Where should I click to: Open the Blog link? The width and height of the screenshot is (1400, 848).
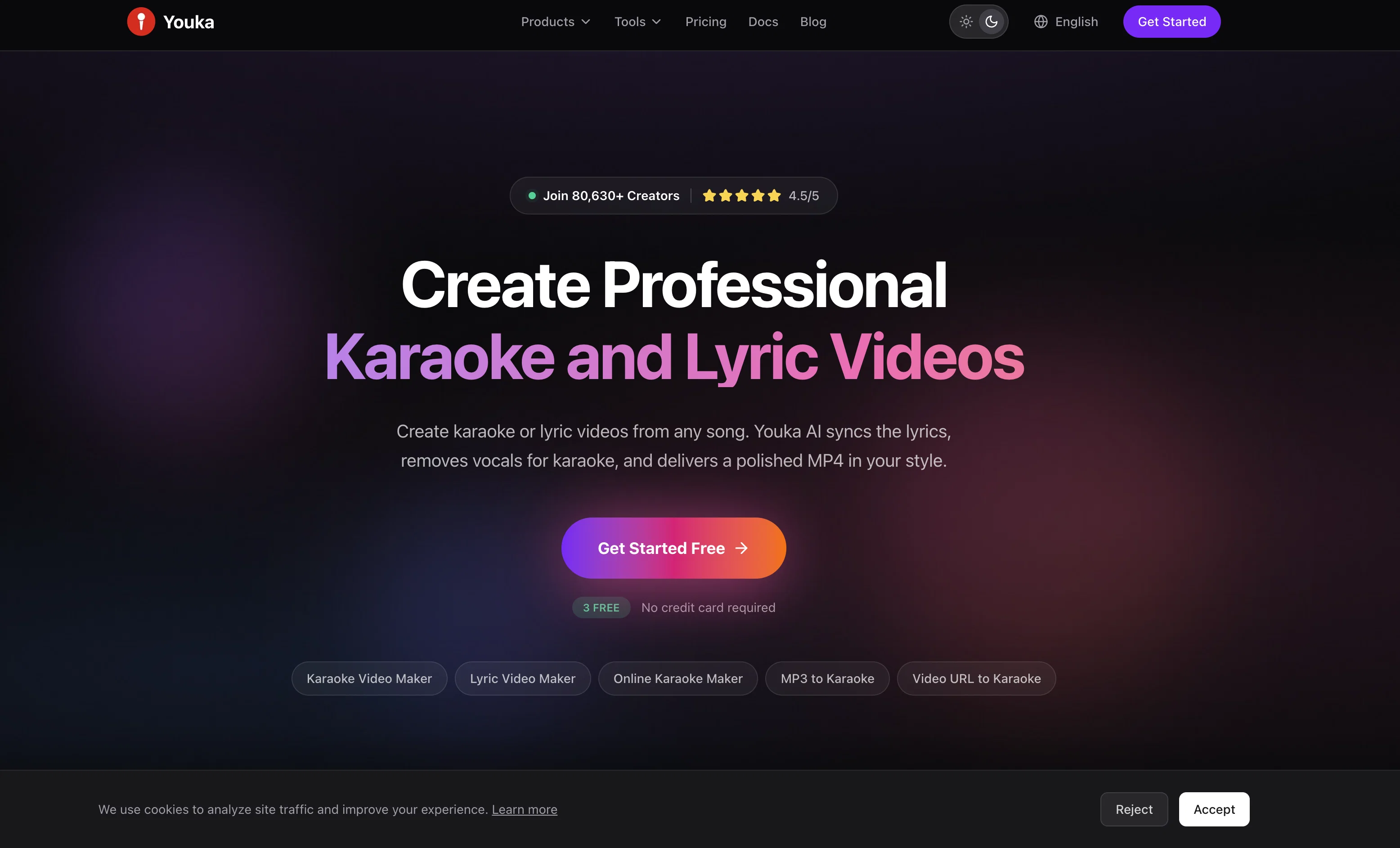tap(813, 22)
